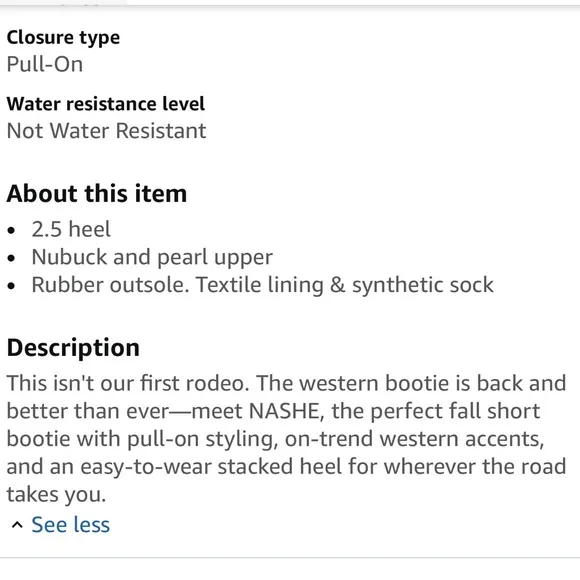Click the Nubuck and pearl upper text
This screenshot has height=580, width=580.
[x=152, y=257]
